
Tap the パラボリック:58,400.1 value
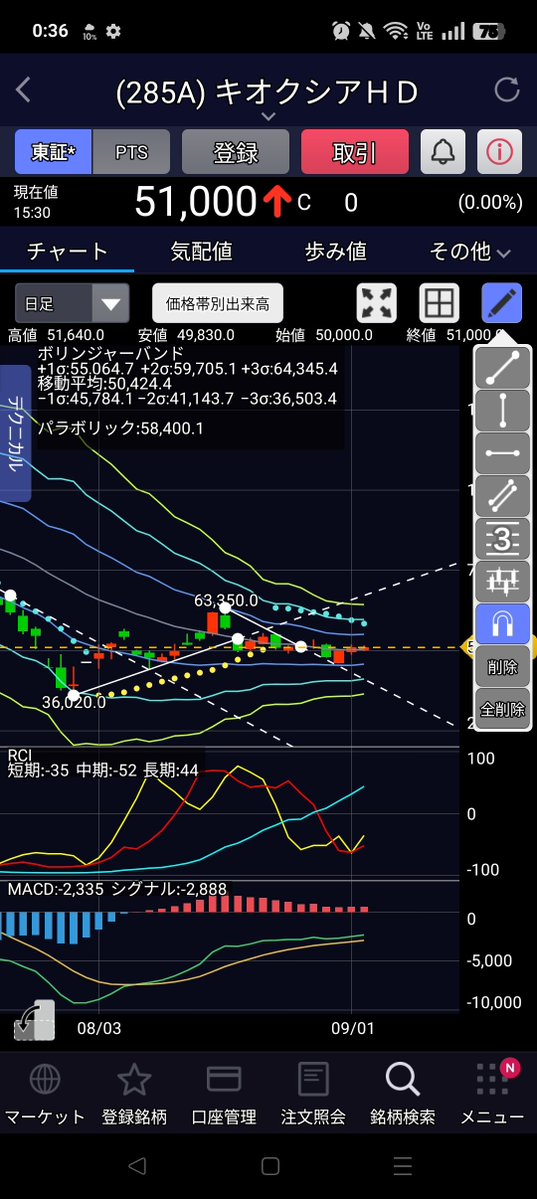coord(120,428)
